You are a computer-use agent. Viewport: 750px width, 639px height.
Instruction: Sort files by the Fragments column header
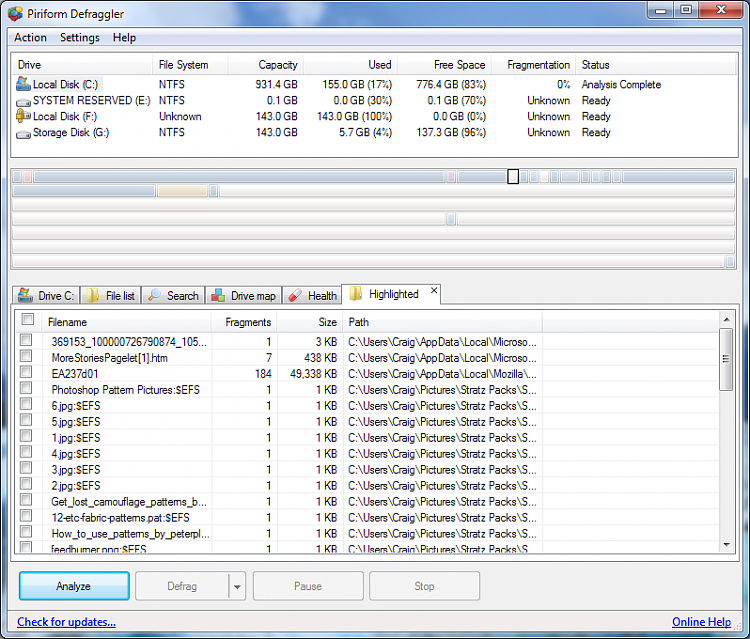(244, 322)
